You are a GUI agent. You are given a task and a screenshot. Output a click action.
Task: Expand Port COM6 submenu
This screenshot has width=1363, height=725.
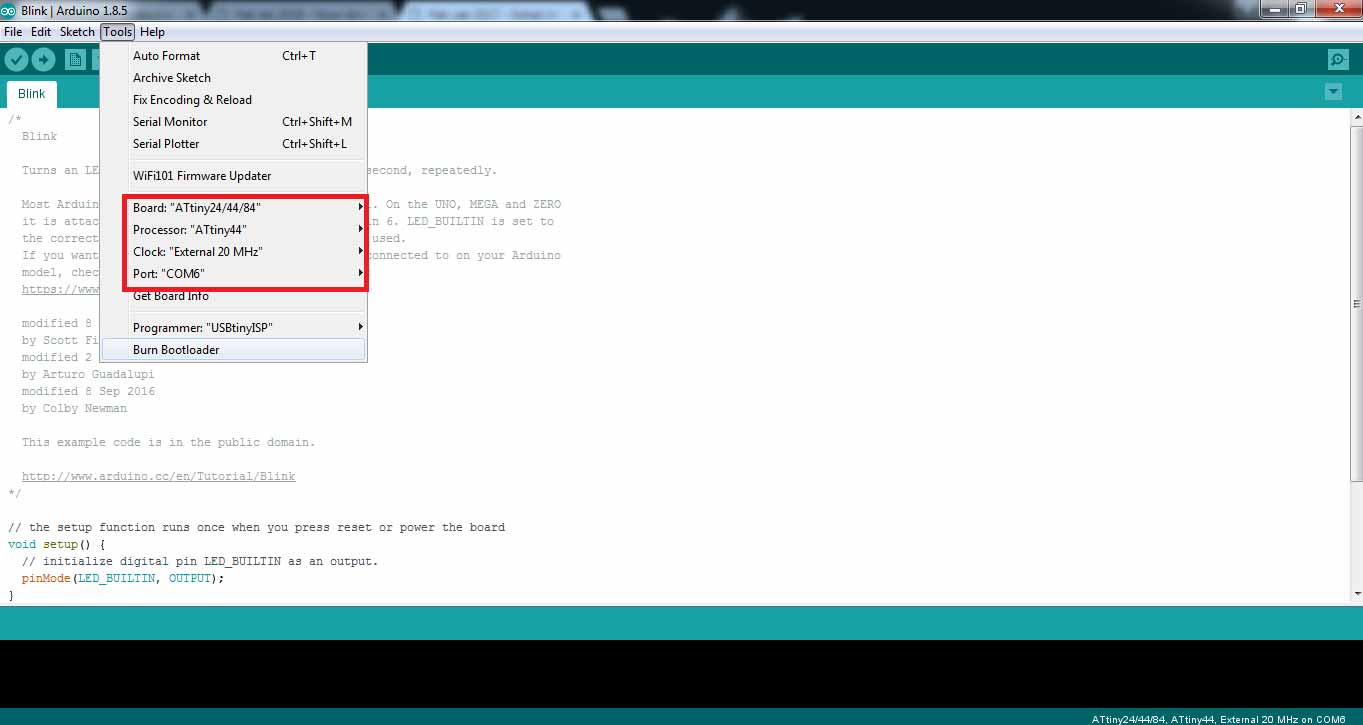234,274
